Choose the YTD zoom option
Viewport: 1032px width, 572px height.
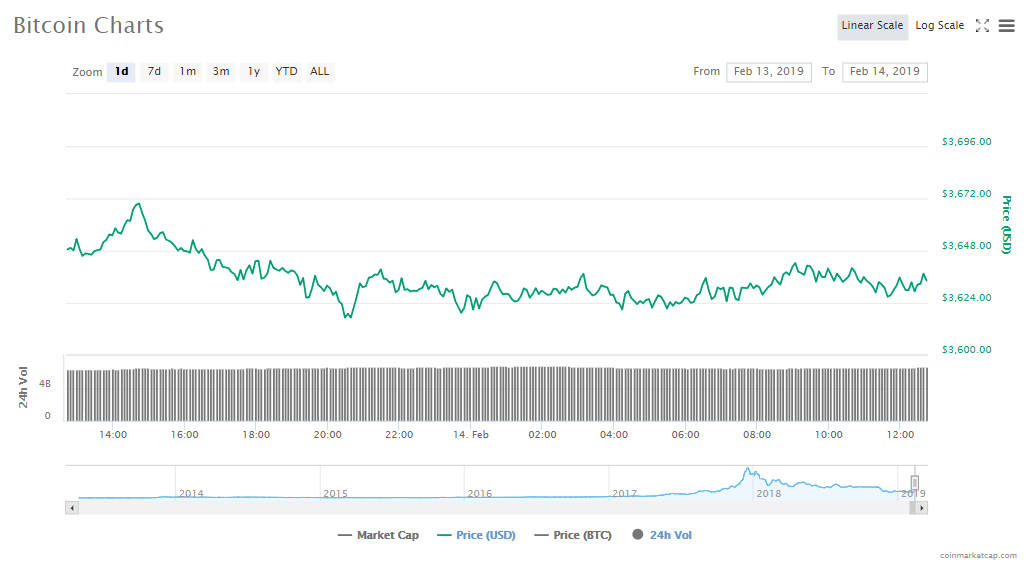286,72
